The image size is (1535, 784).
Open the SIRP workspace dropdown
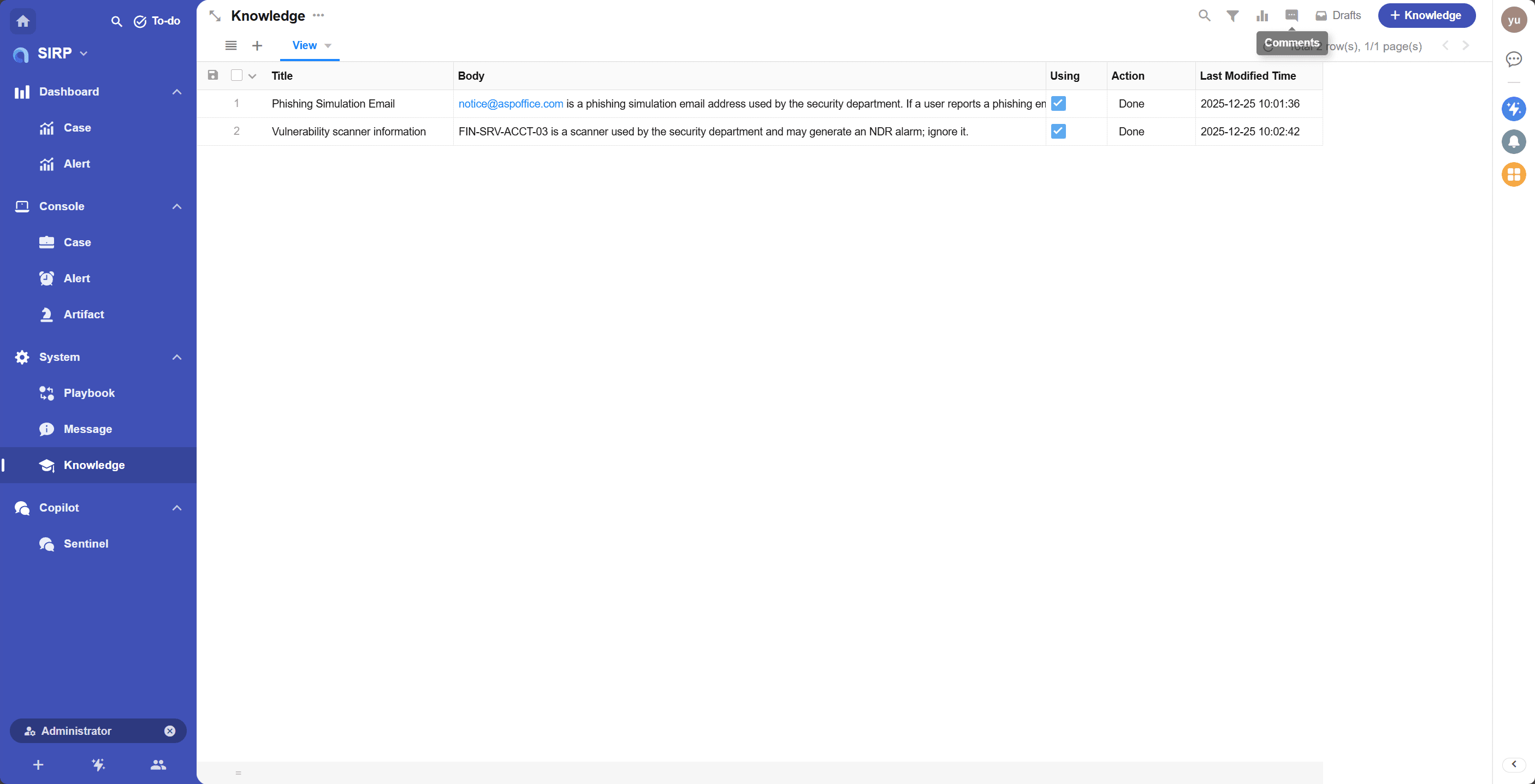84,54
